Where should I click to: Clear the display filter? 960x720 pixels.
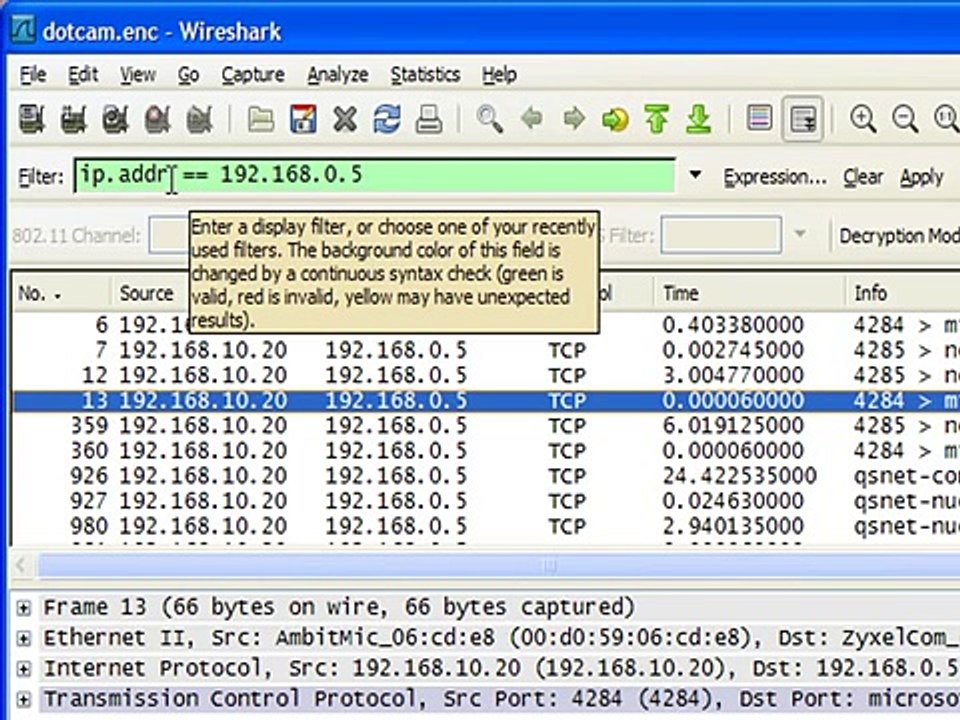click(x=863, y=177)
